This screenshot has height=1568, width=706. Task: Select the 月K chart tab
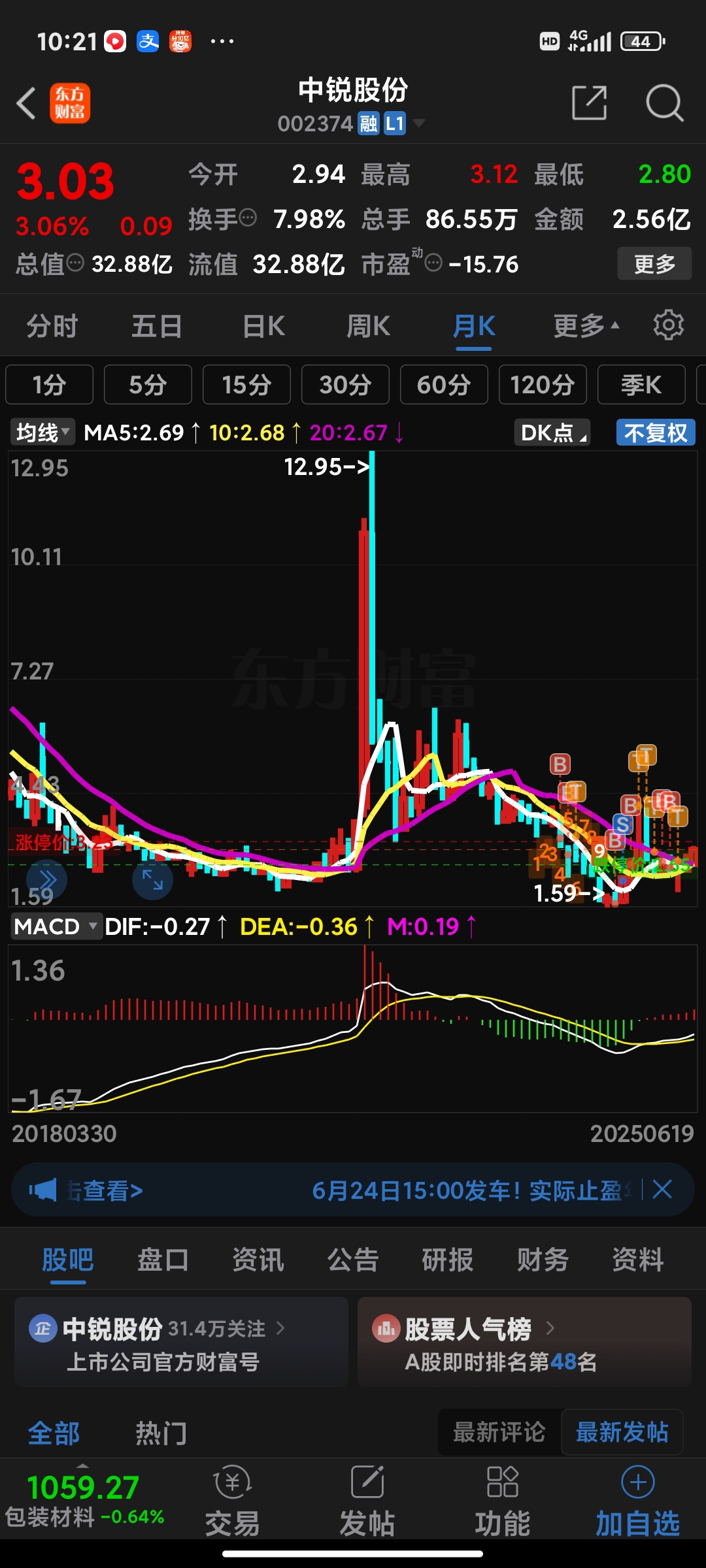[x=474, y=325]
